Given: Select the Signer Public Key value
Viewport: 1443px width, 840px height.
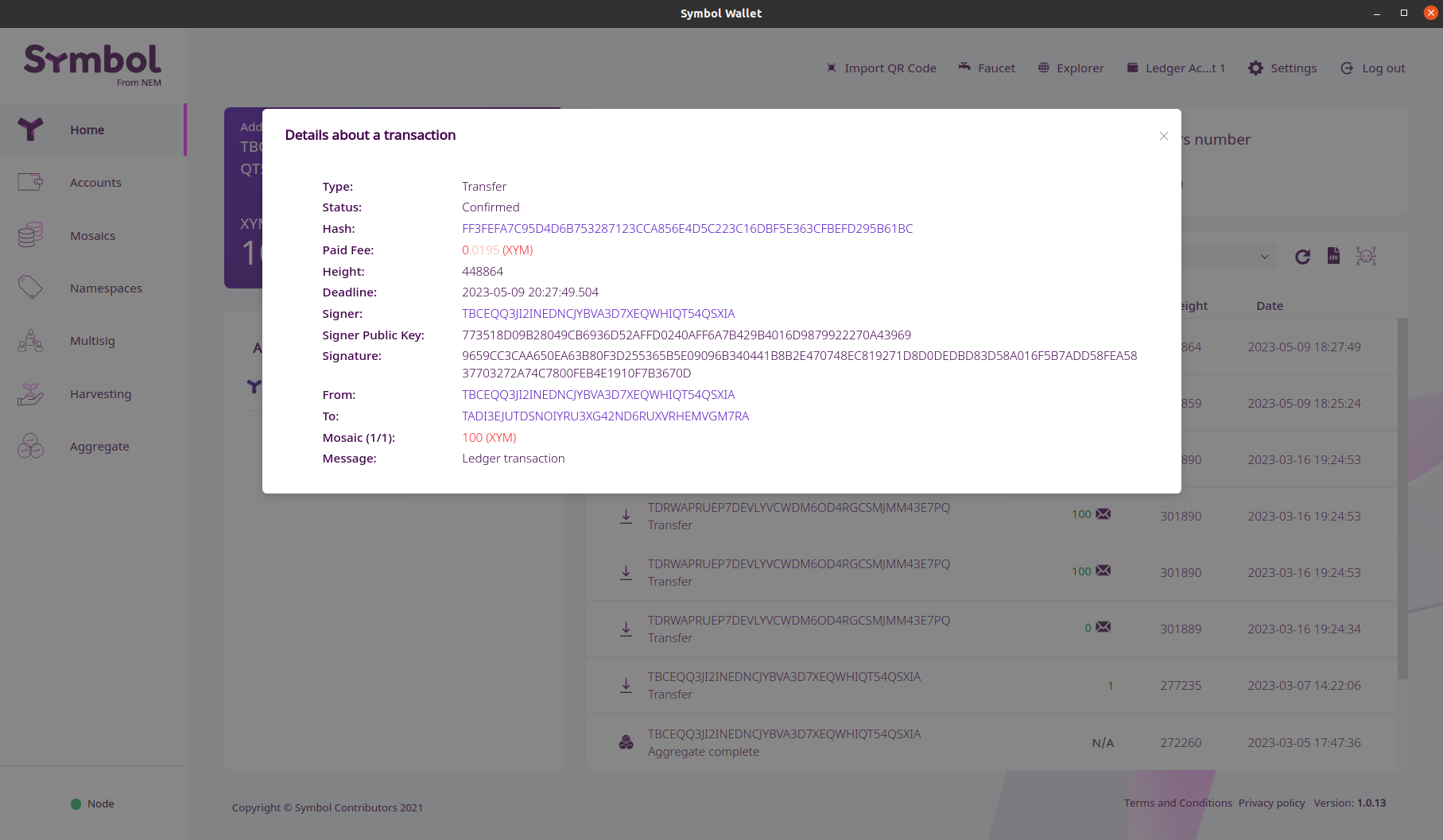Looking at the screenshot, I should pos(686,335).
